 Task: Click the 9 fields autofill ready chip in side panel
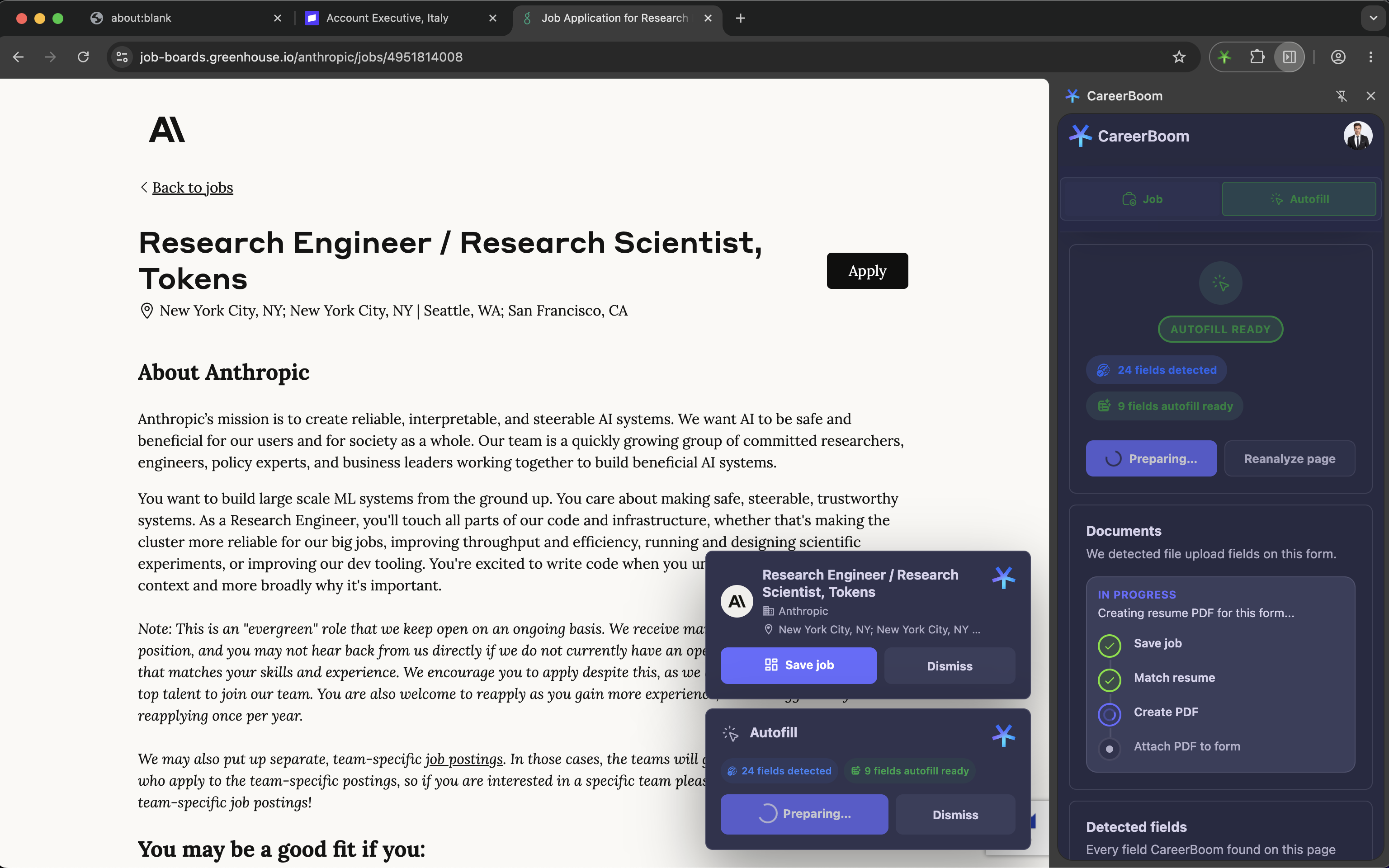click(1164, 406)
